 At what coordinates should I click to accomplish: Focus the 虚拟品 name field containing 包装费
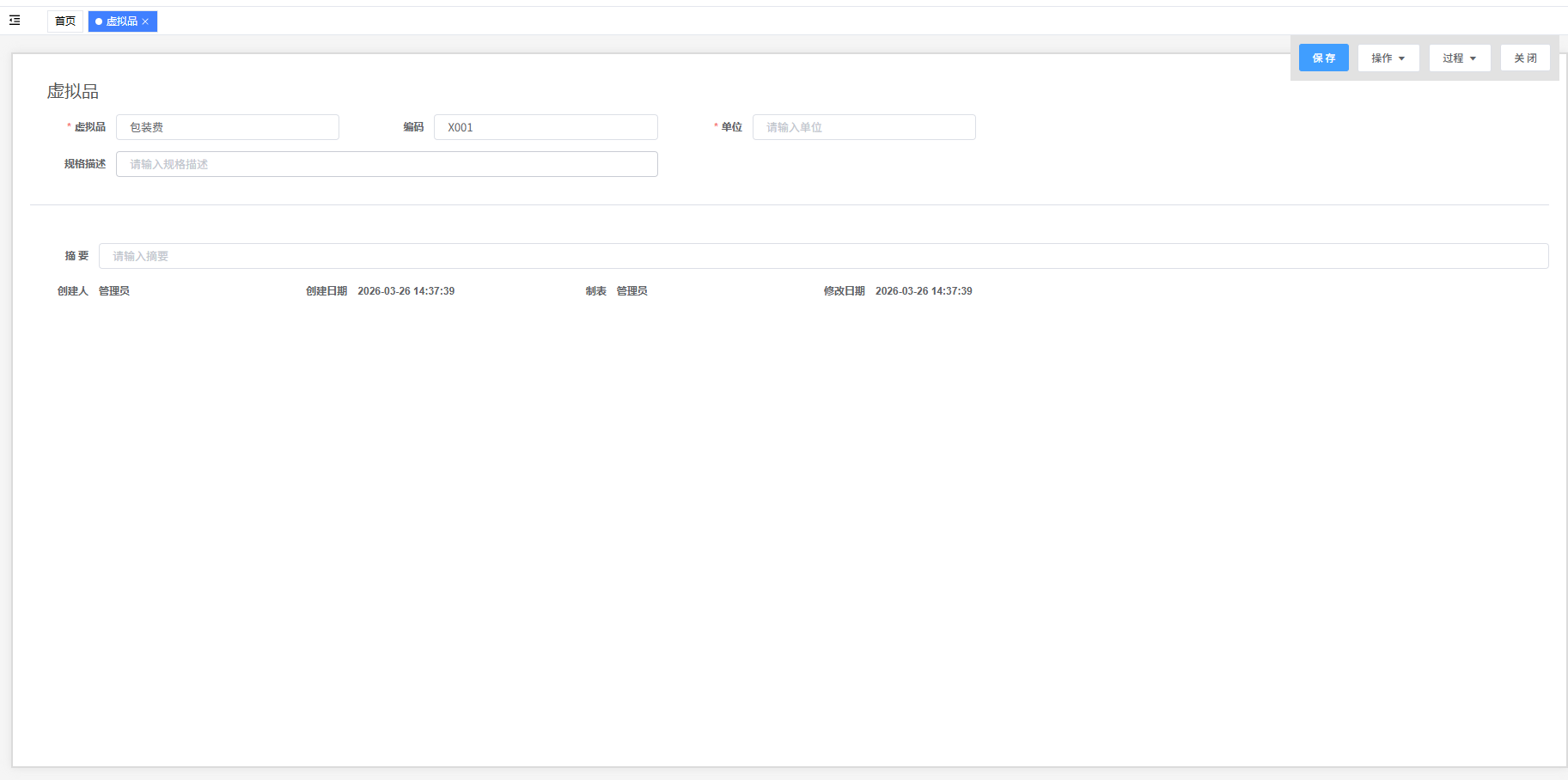pos(228,127)
